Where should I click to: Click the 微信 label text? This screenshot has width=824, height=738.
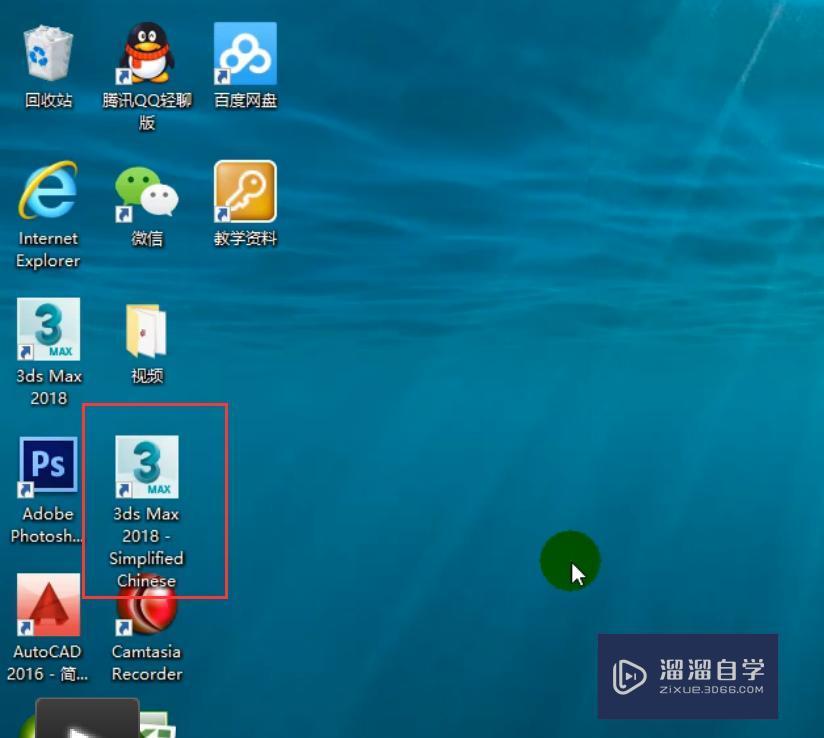tap(147, 238)
